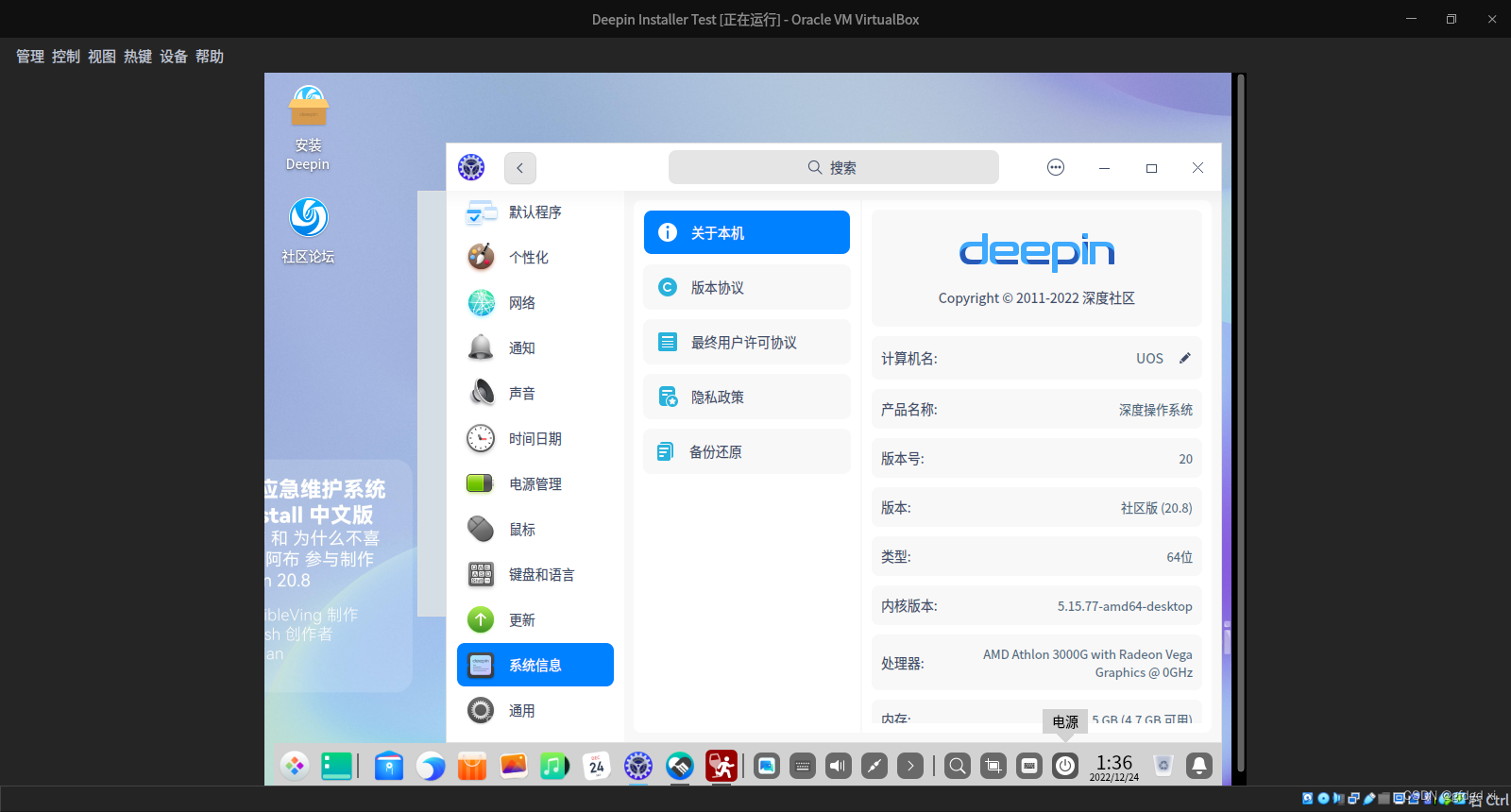The width and height of the screenshot is (1511, 812).
Task: Launch the browser from the dock
Action: click(x=431, y=766)
